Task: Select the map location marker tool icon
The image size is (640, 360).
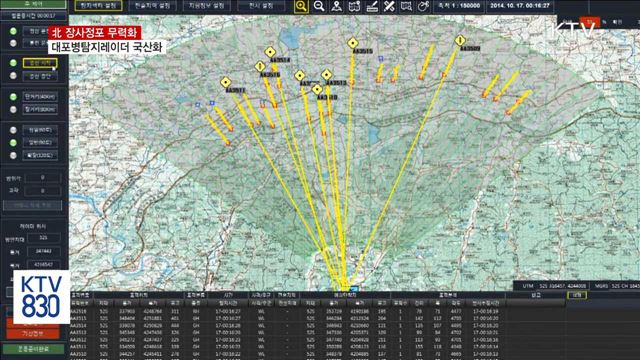Action: 336,6
